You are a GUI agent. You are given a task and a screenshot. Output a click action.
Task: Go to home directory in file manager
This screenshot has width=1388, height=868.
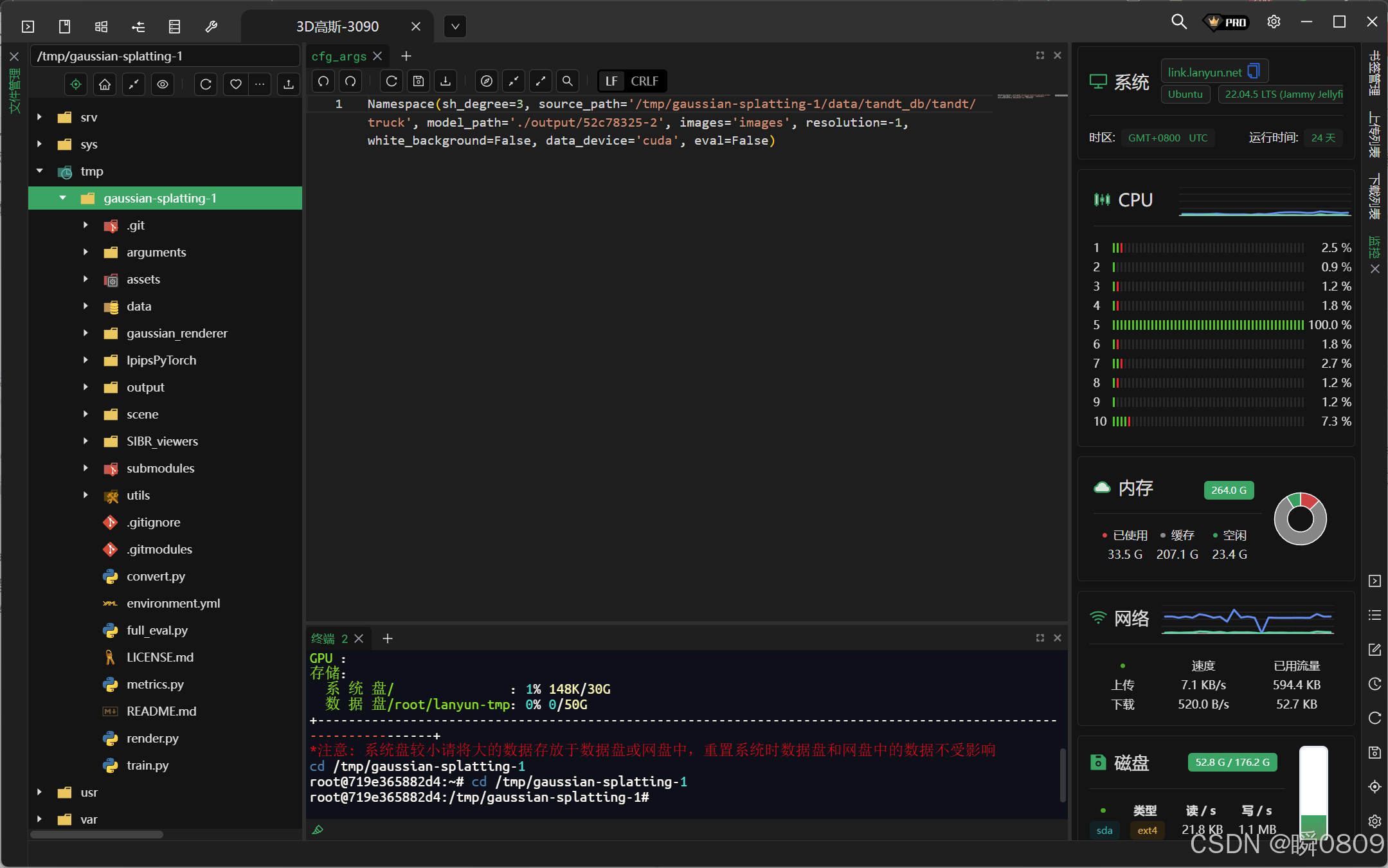tap(105, 84)
